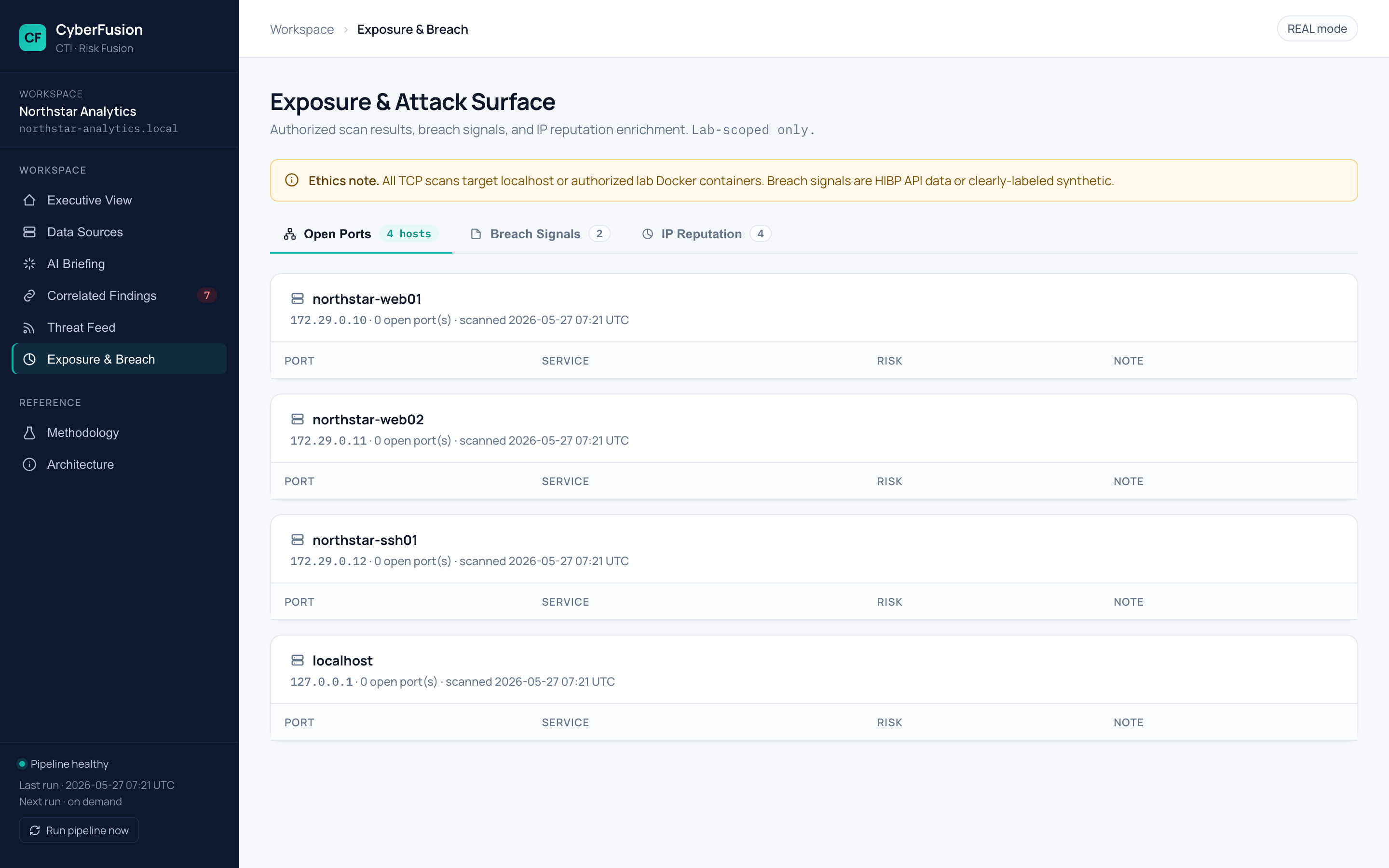Click RISK column header in northstar-web01 table
Screen dimensions: 1389x868
coord(889,361)
